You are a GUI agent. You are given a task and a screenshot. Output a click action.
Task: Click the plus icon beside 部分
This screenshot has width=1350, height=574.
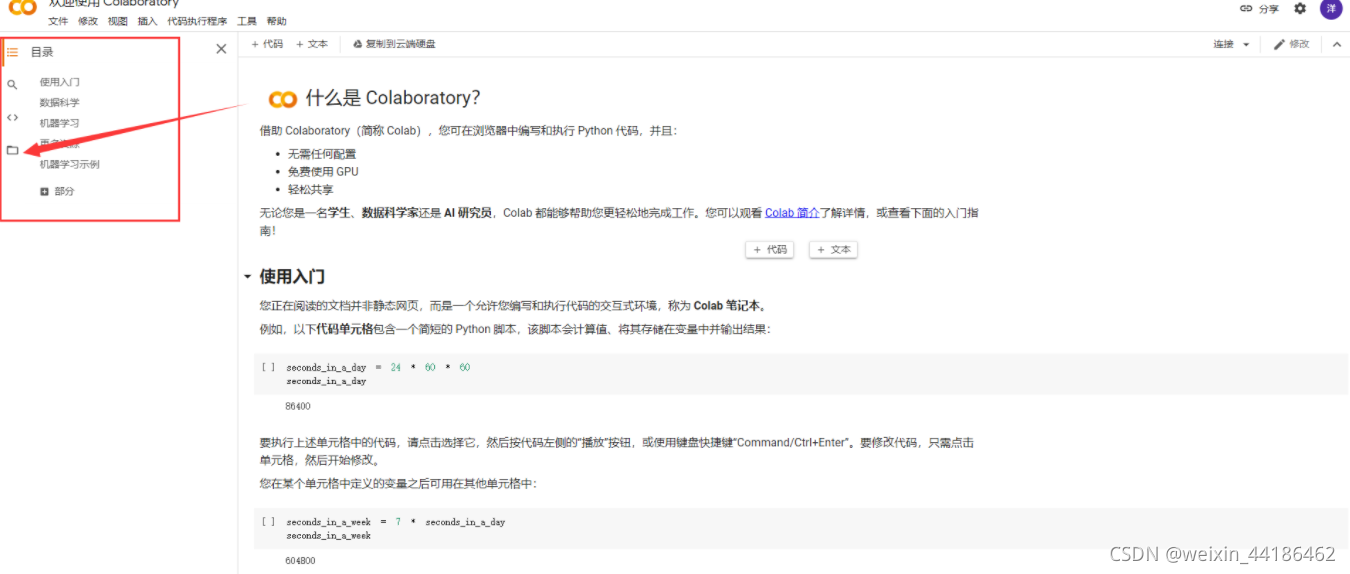44,191
